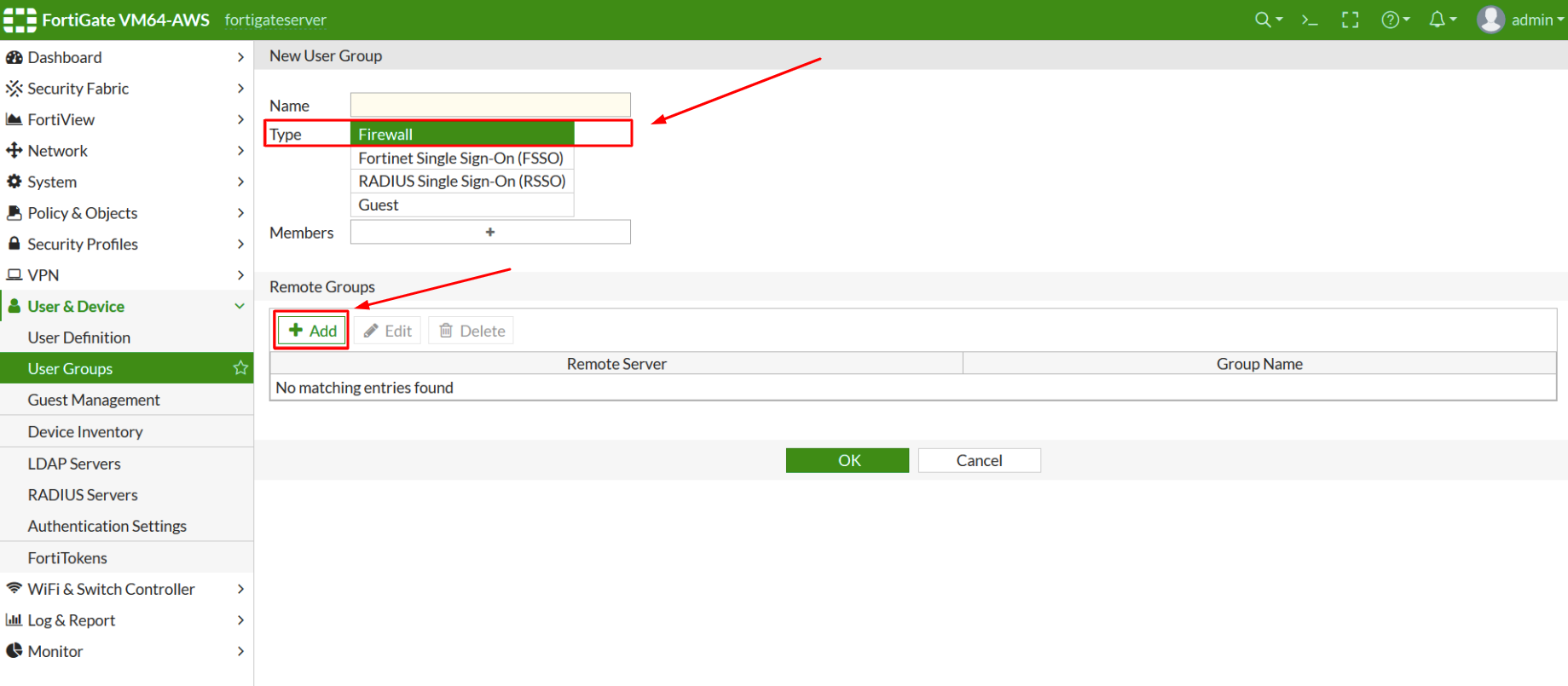The image size is (1568, 686).
Task: Click the Group Name column header
Action: coord(1259,364)
